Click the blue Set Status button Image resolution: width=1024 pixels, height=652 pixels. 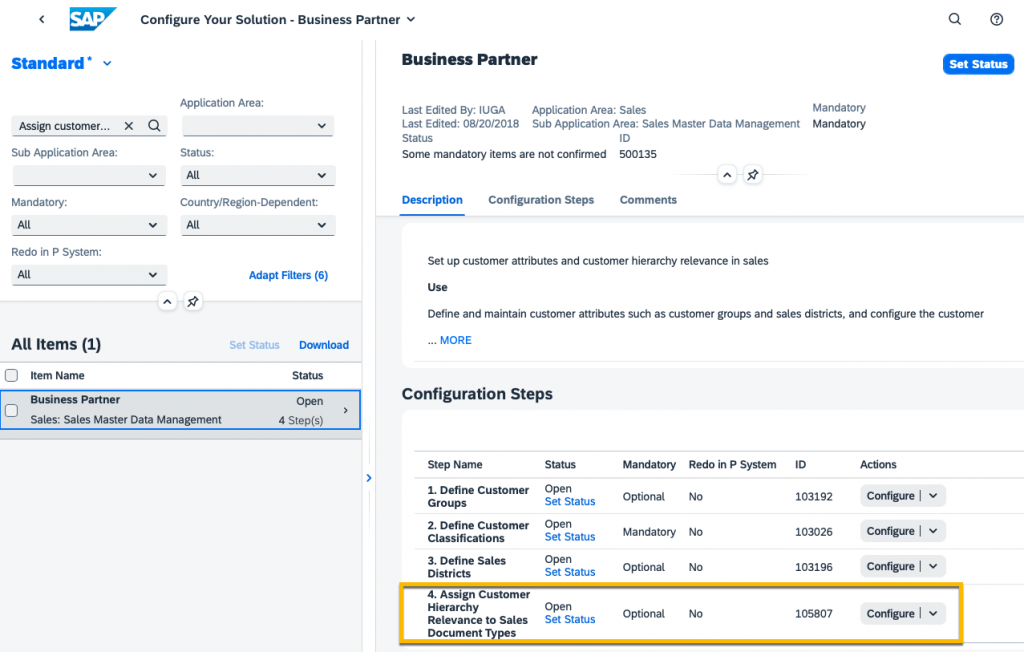click(978, 64)
